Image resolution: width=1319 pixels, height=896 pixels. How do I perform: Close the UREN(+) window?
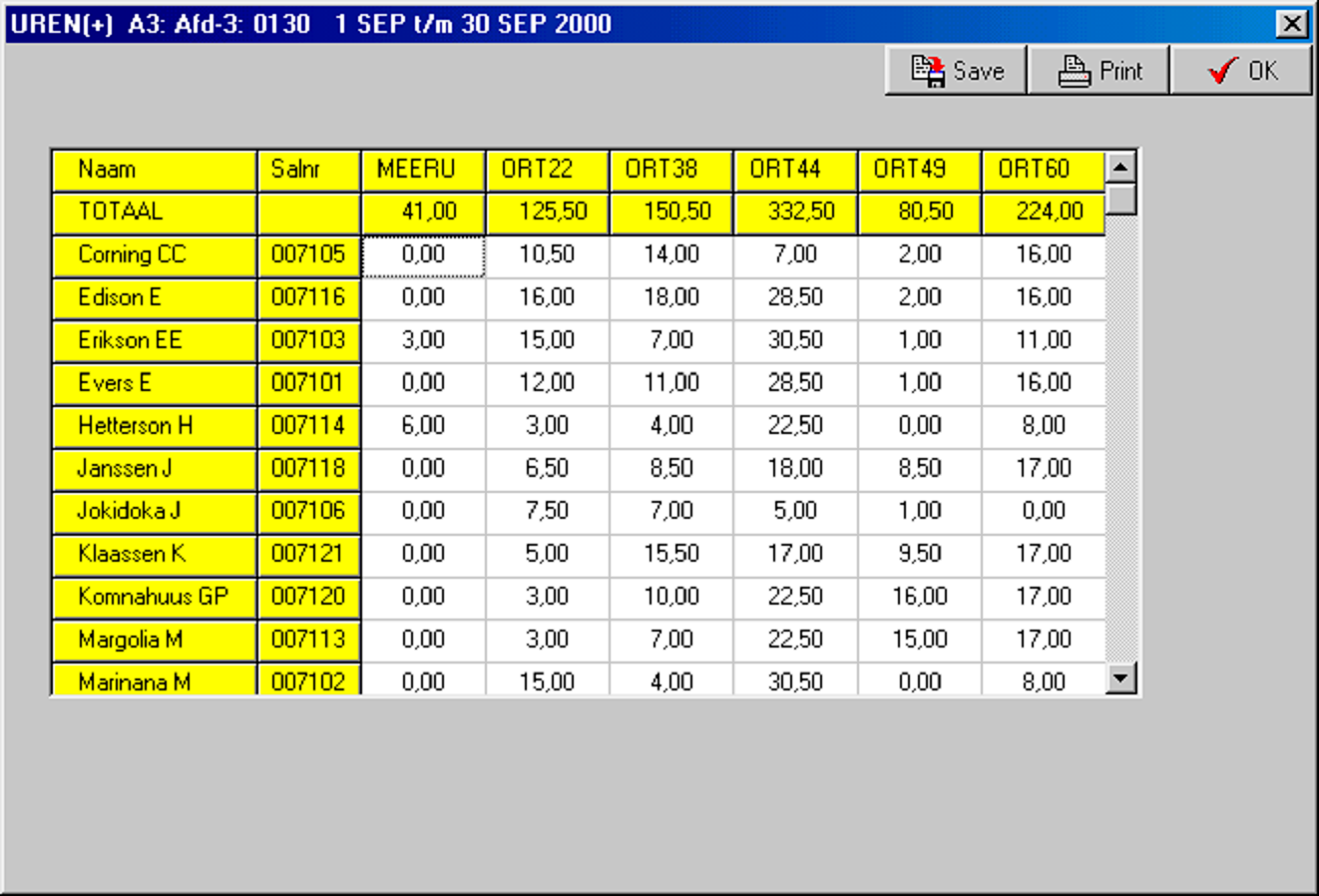point(1292,23)
